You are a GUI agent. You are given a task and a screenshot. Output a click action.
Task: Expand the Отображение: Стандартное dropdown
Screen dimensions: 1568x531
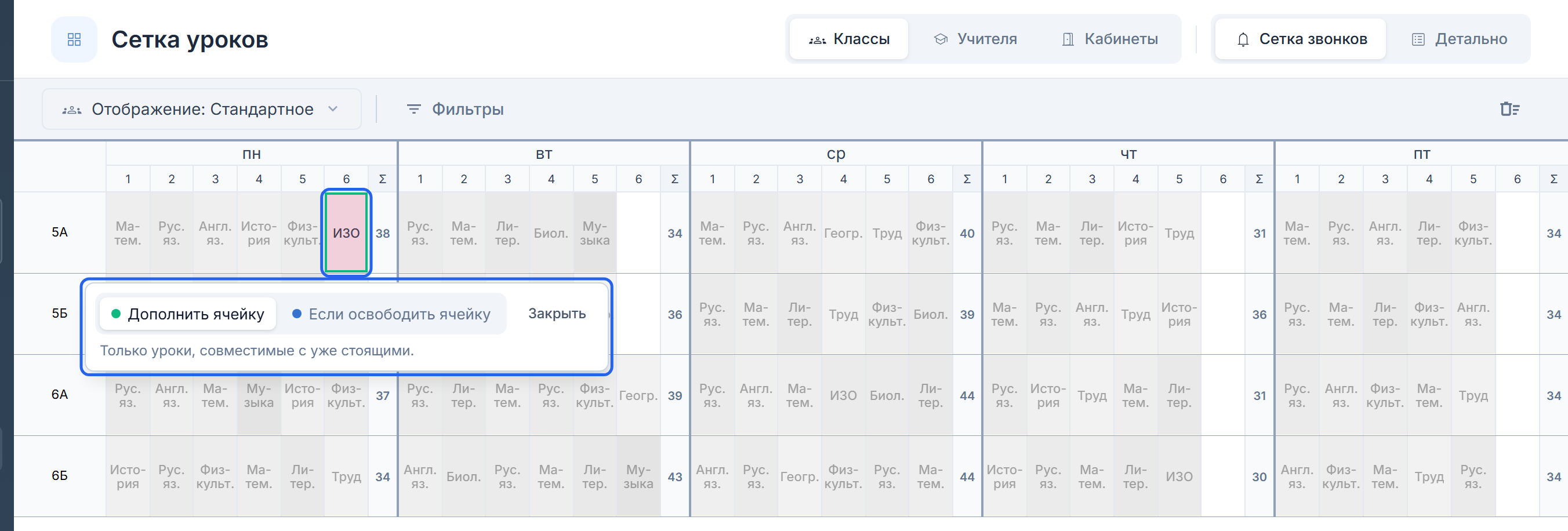pos(201,109)
